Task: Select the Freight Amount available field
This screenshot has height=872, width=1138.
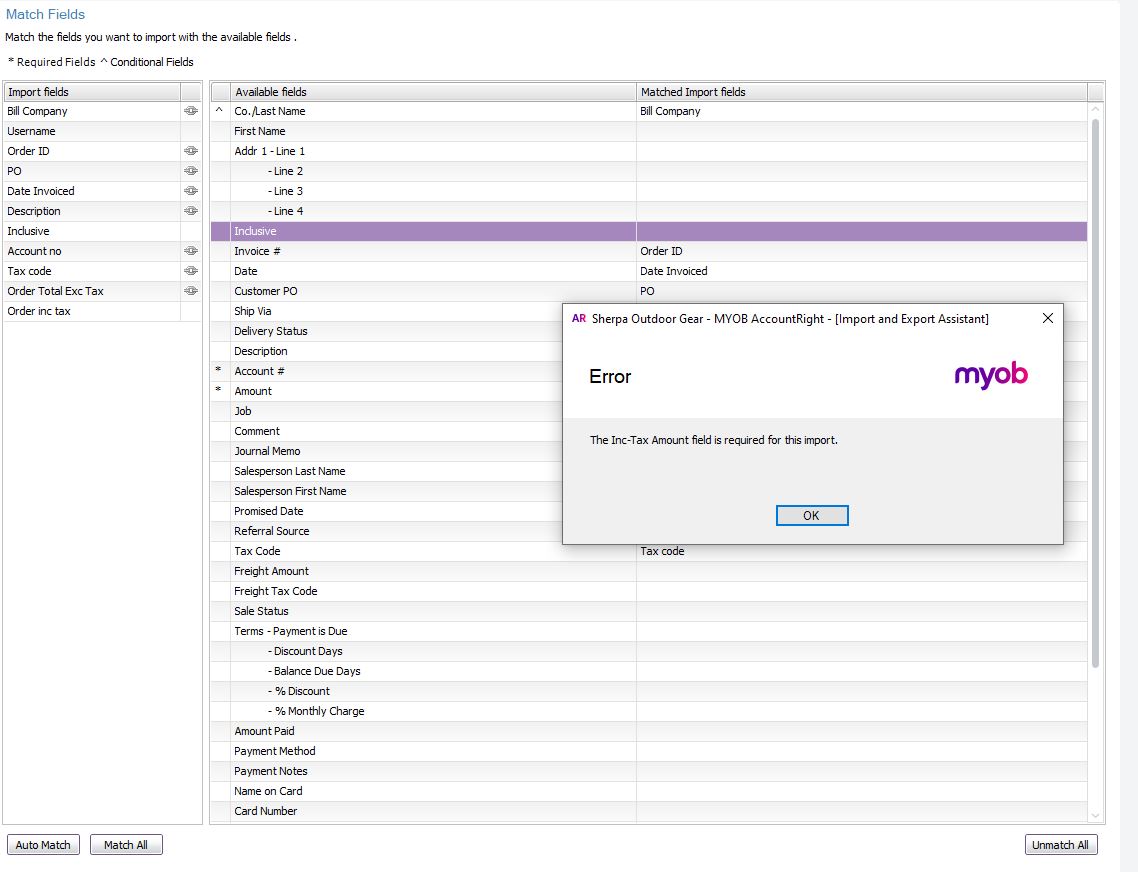Action: (433, 571)
